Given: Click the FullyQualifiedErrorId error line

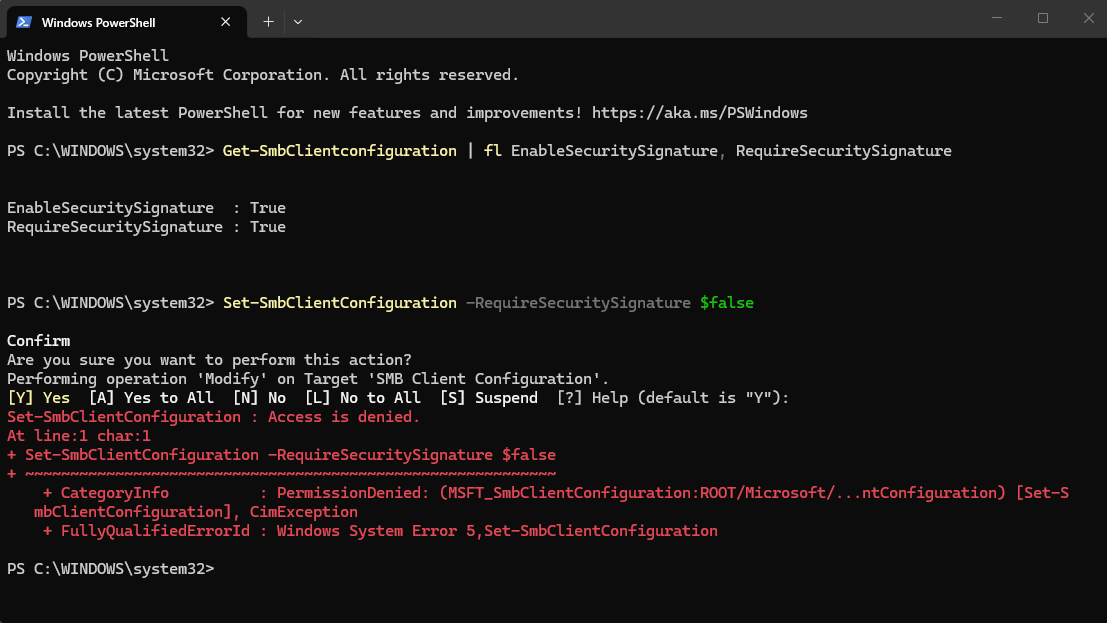Looking at the screenshot, I should [380, 531].
